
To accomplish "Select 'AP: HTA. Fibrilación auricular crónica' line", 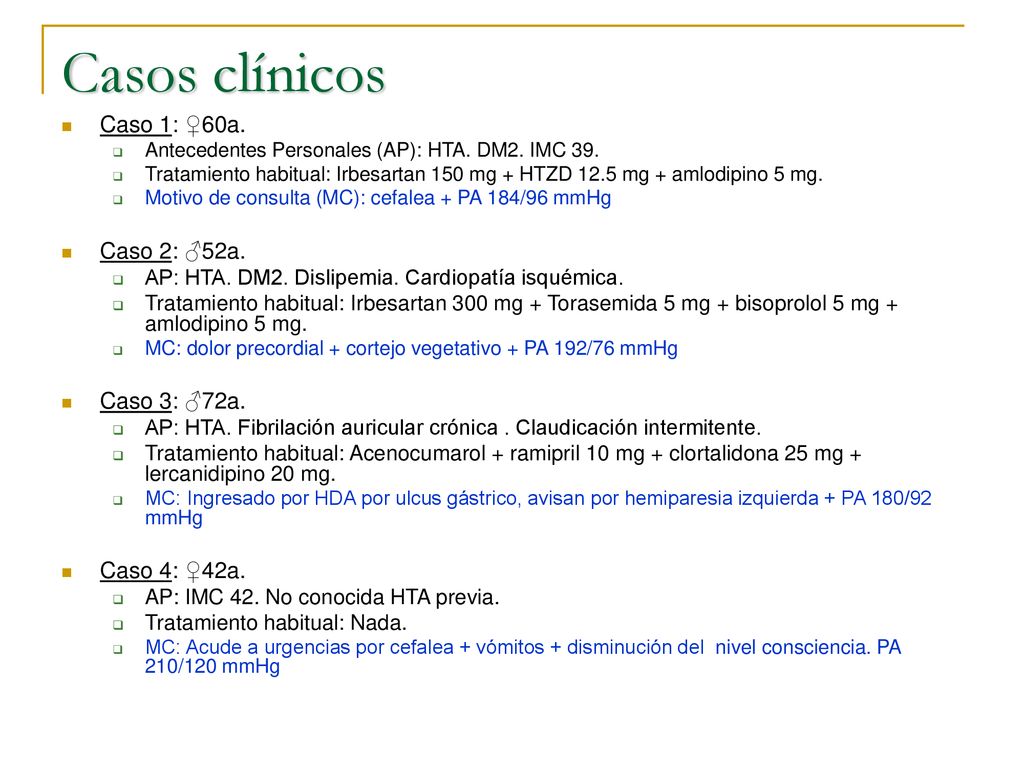I will tap(453, 428).
